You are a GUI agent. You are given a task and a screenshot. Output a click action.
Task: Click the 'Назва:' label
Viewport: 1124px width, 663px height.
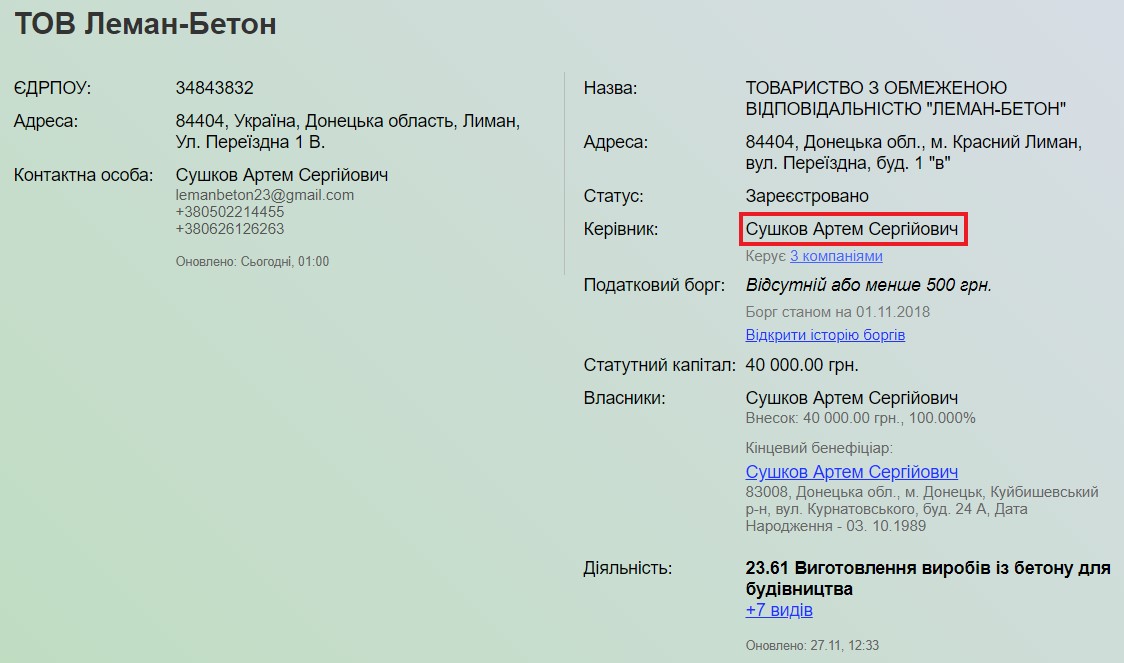[610, 87]
